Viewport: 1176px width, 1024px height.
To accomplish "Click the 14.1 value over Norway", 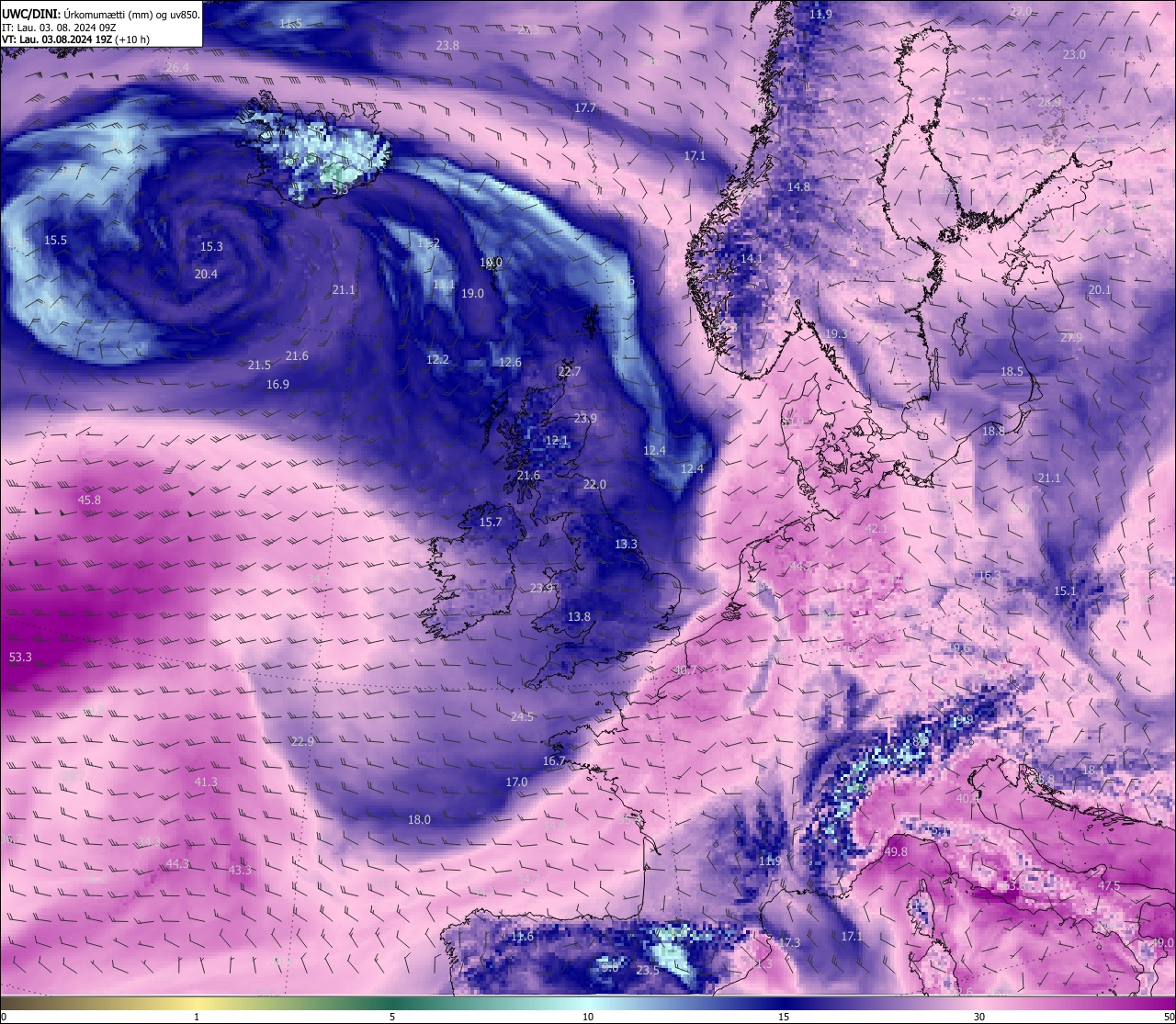I will [752, 259].
